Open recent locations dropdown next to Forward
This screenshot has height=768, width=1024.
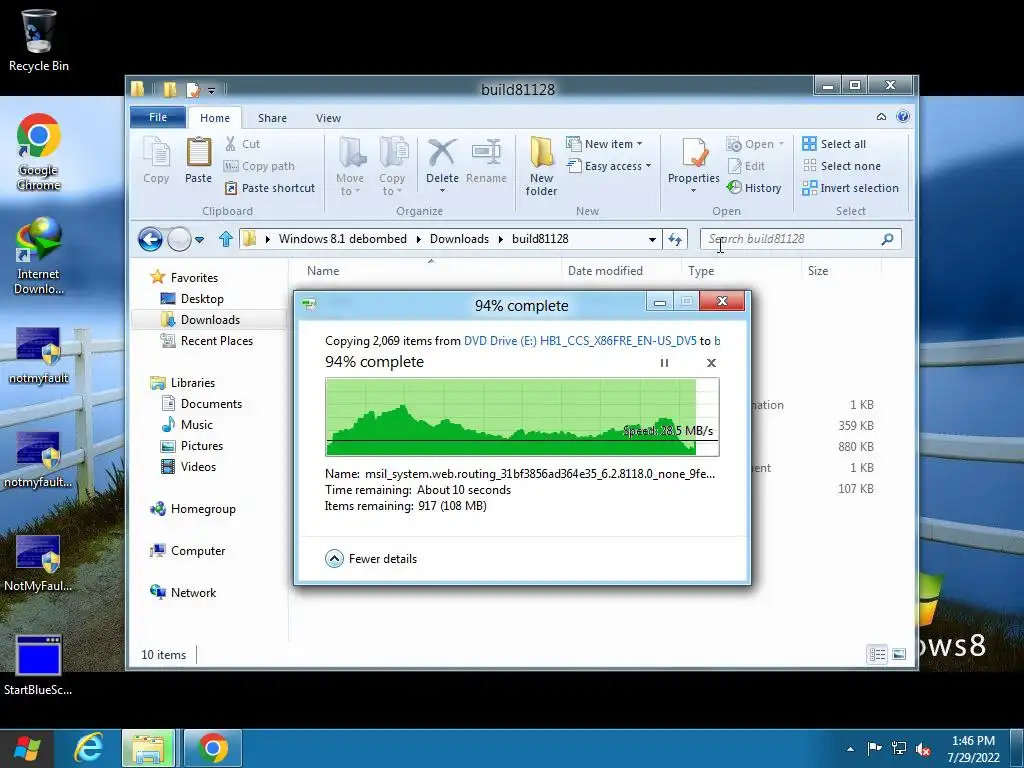[200, 240]
